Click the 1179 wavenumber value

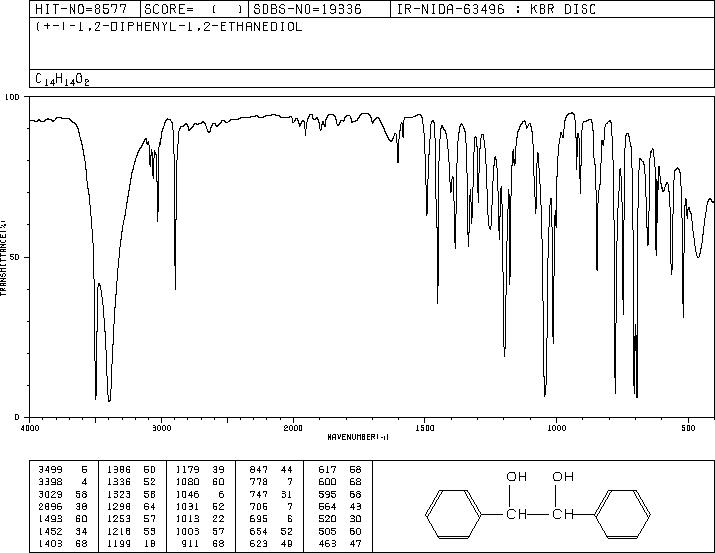tap(187, 470)
